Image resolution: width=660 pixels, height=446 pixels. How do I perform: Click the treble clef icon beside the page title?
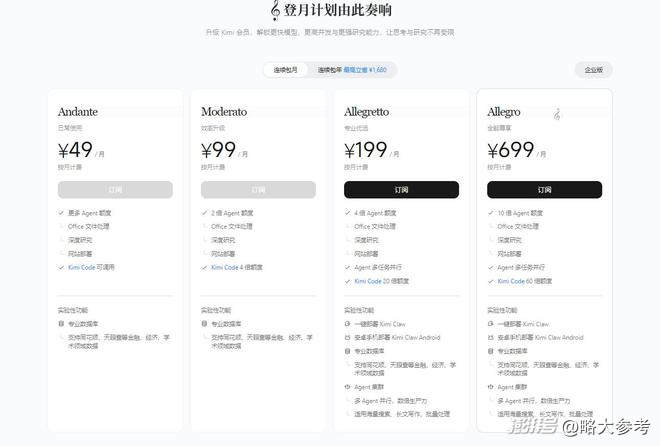pyautogui.click(x=275, y=11)
